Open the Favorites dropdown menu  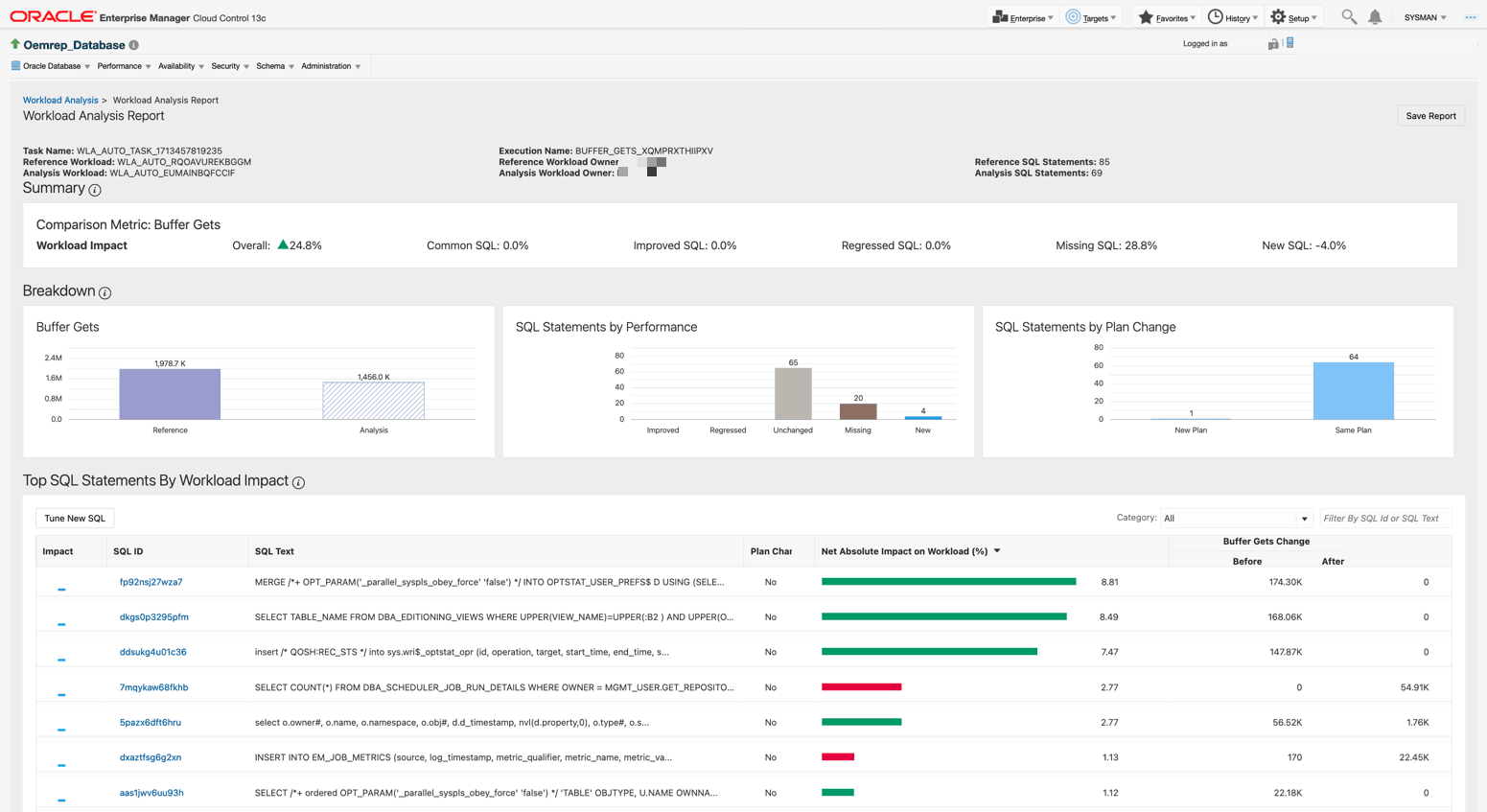1167,17
